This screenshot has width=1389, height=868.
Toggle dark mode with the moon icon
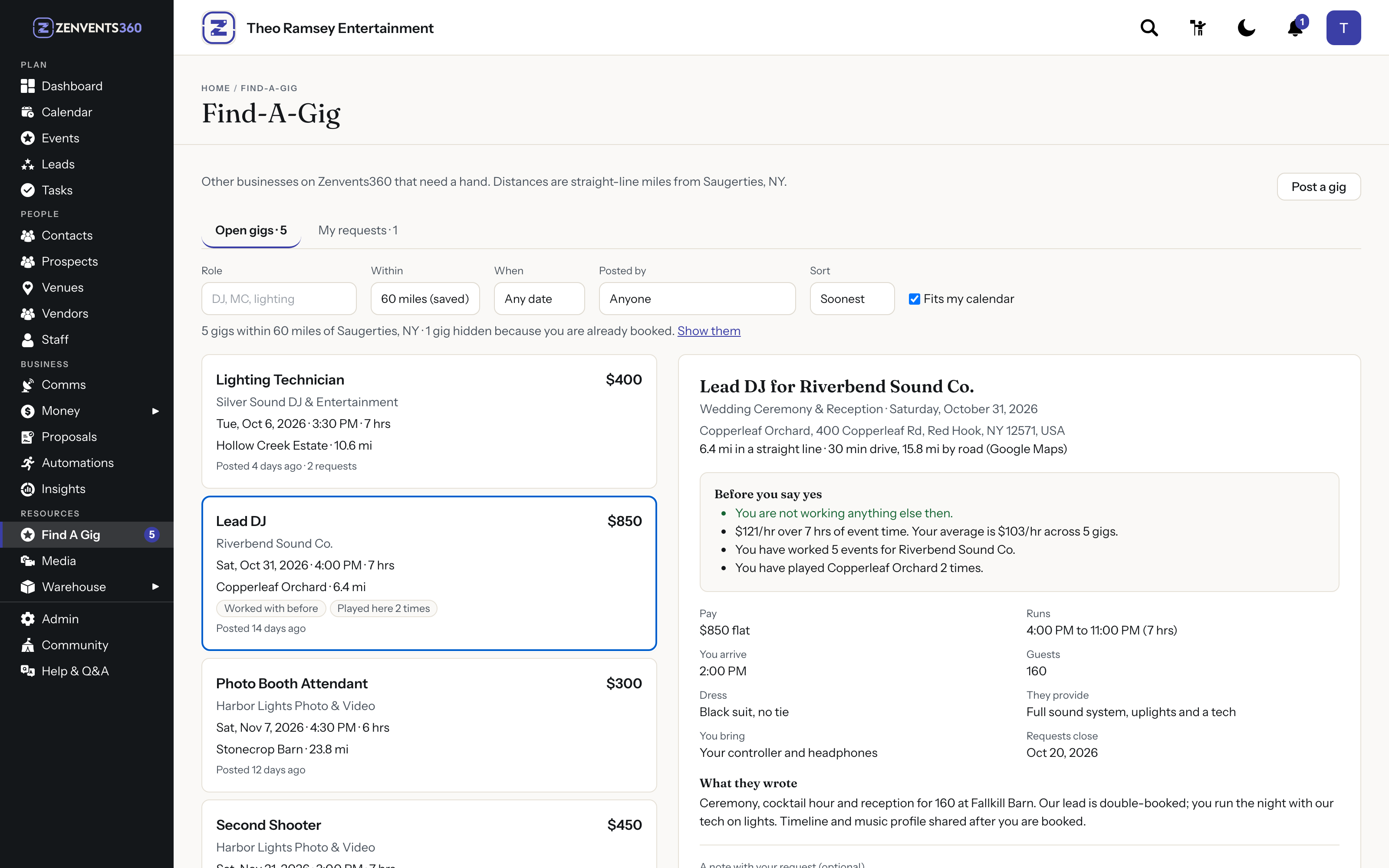click(x=1246, y=27)
